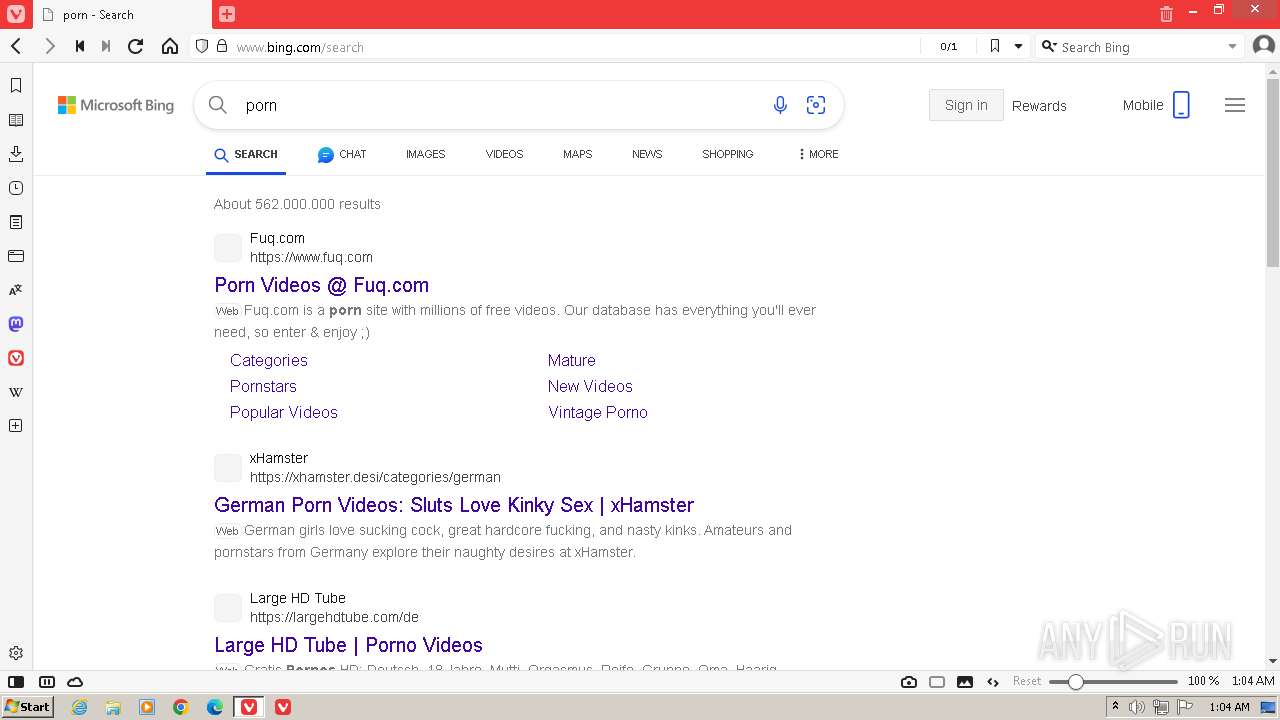This screenshot has height=720, width=1280.
Task: Open the page tiling button
Action: [937, 682]
